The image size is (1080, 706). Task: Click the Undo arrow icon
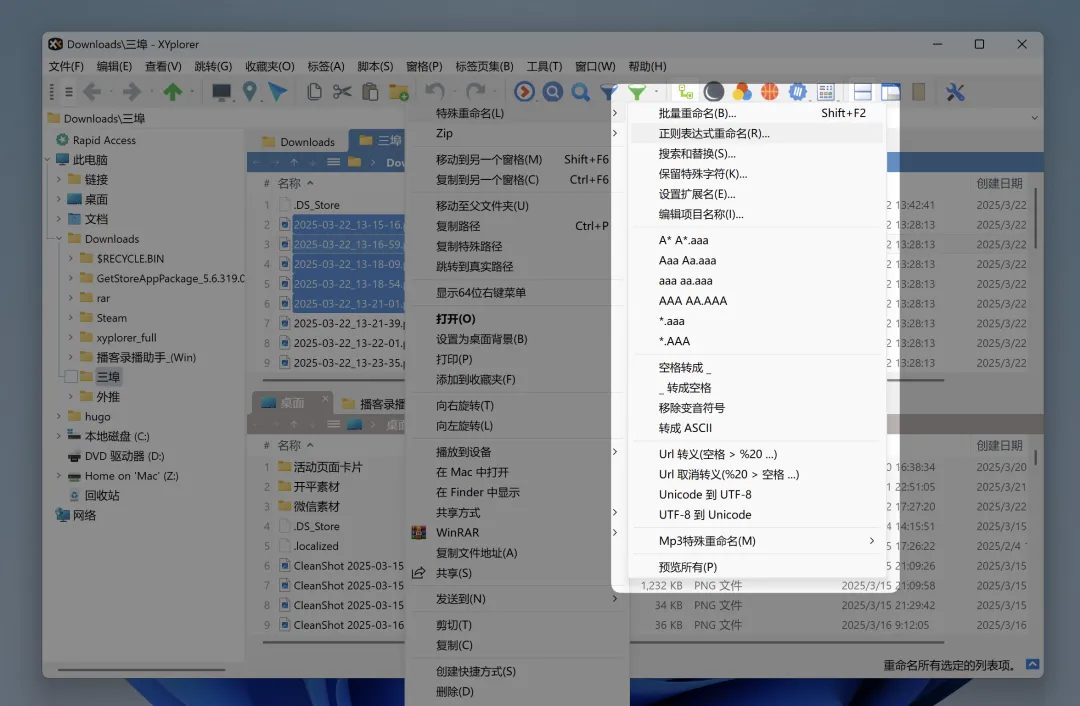coord(433,91)
